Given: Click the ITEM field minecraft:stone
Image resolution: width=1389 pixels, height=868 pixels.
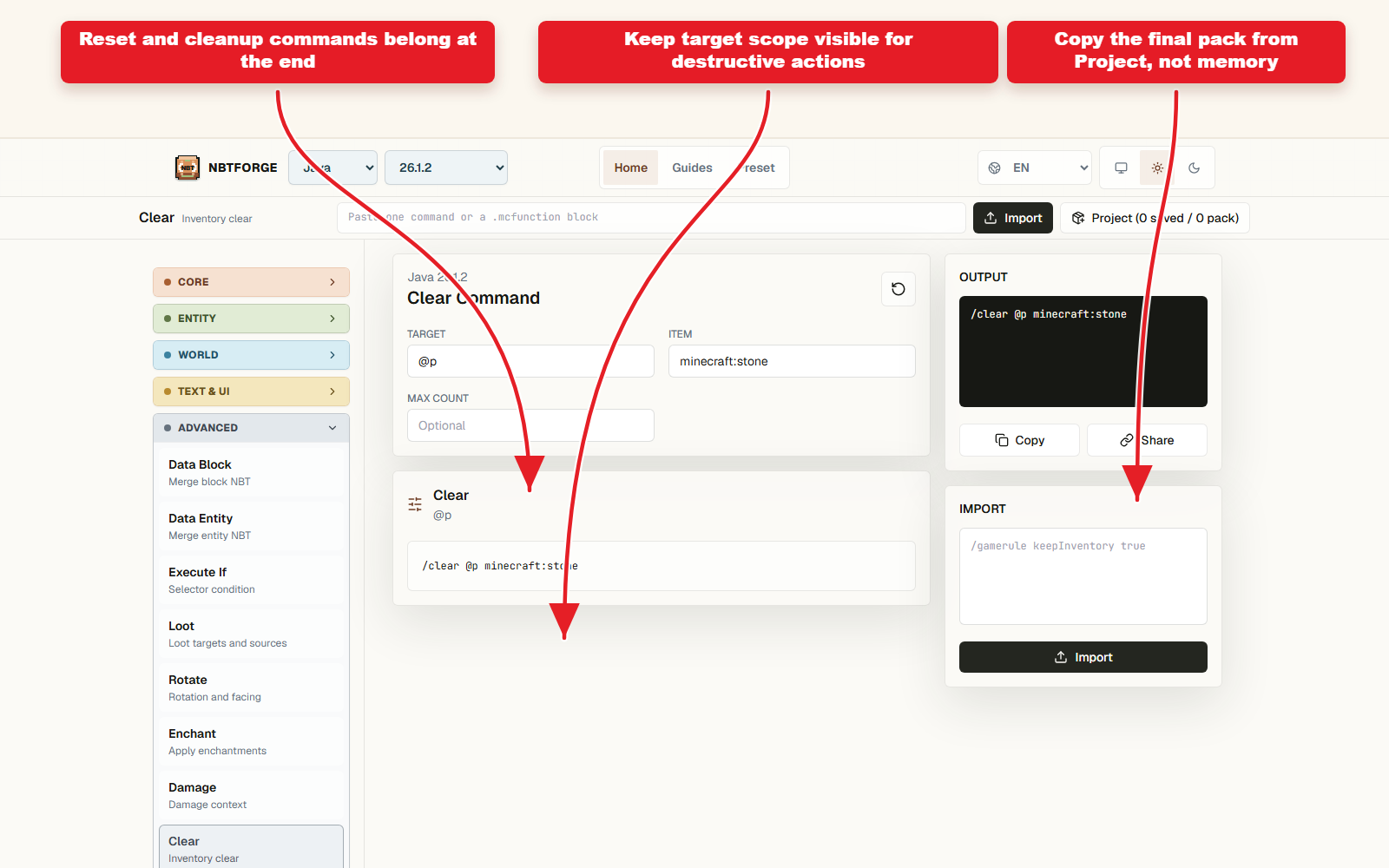Looking at the screenshot, I should [x=792, y=361].
